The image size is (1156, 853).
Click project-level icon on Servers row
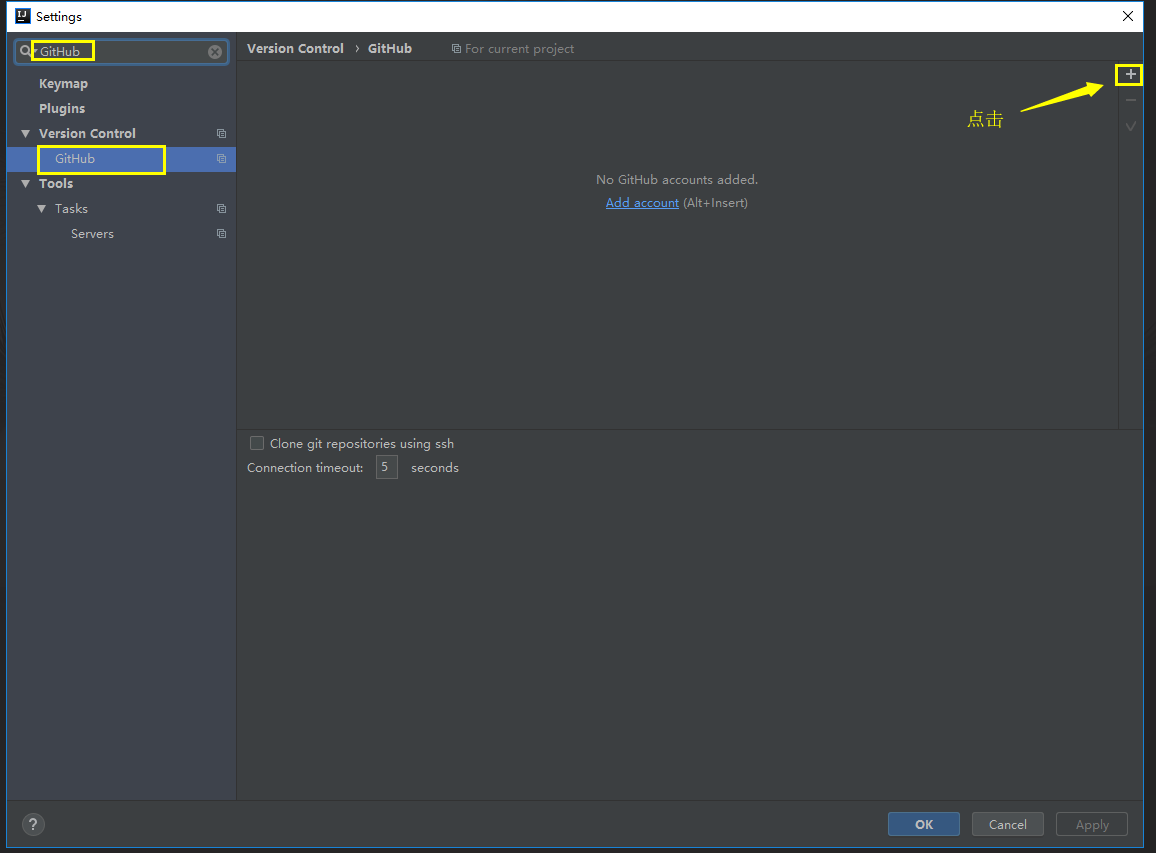[221, 234]
